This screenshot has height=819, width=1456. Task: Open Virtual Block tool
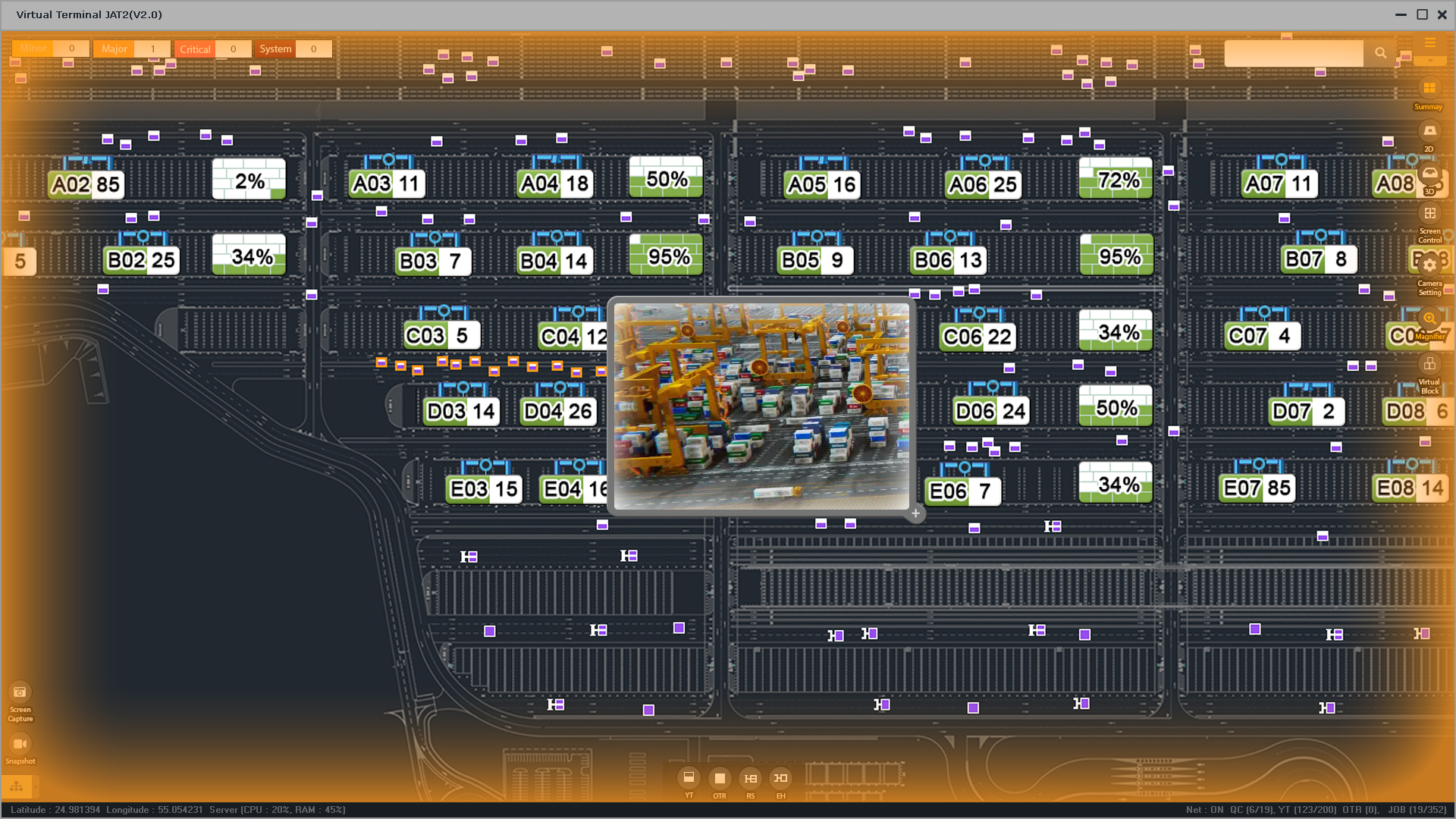[x=1429, y=365]
